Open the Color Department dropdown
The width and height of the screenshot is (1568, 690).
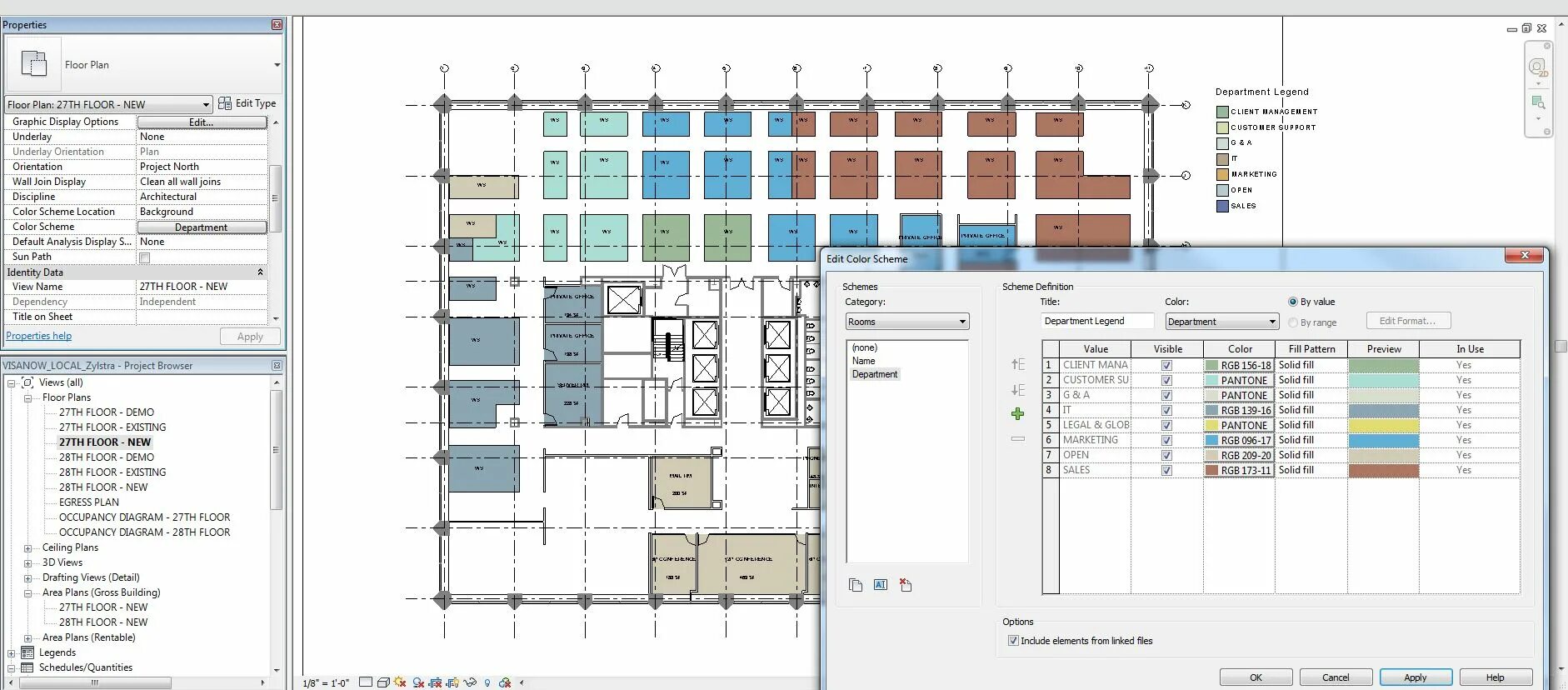click(x=1221, y=322)
